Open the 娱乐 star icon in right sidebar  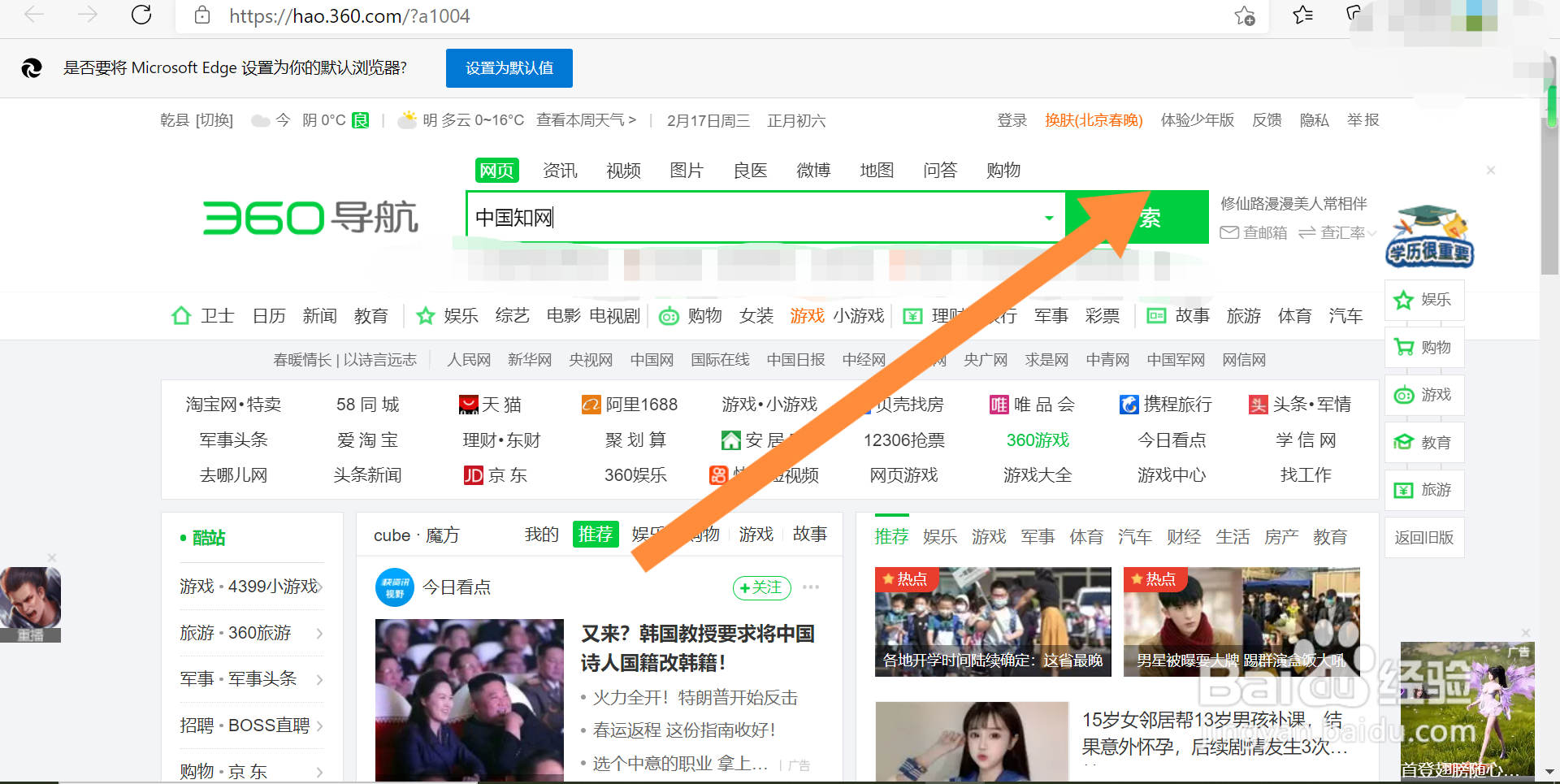tap(1405, 300)
